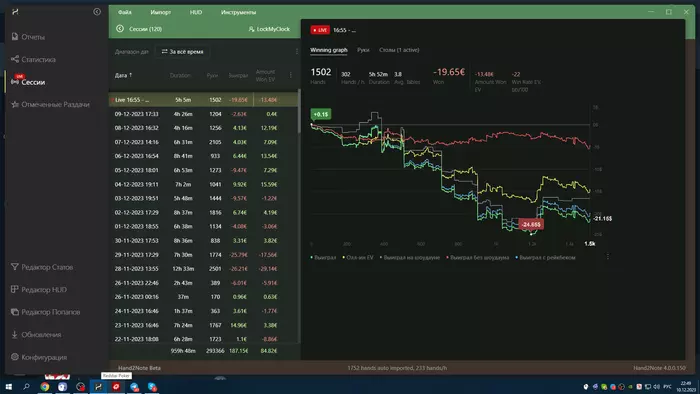Viewport: 700px width, 394px height.
Task: Toggle Выиграл без шоудауна legend series
Action: [477, 257]
